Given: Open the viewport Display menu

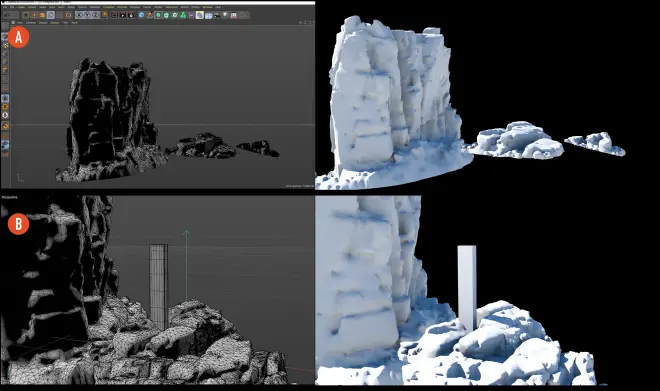Looking at the screenshot, I should tap(43, 22).
